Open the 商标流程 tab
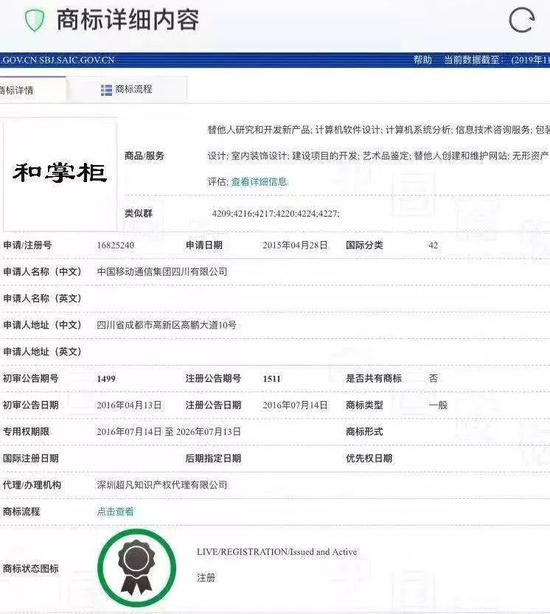This screenshot has height=614, width=550. (x=126, y=90)
